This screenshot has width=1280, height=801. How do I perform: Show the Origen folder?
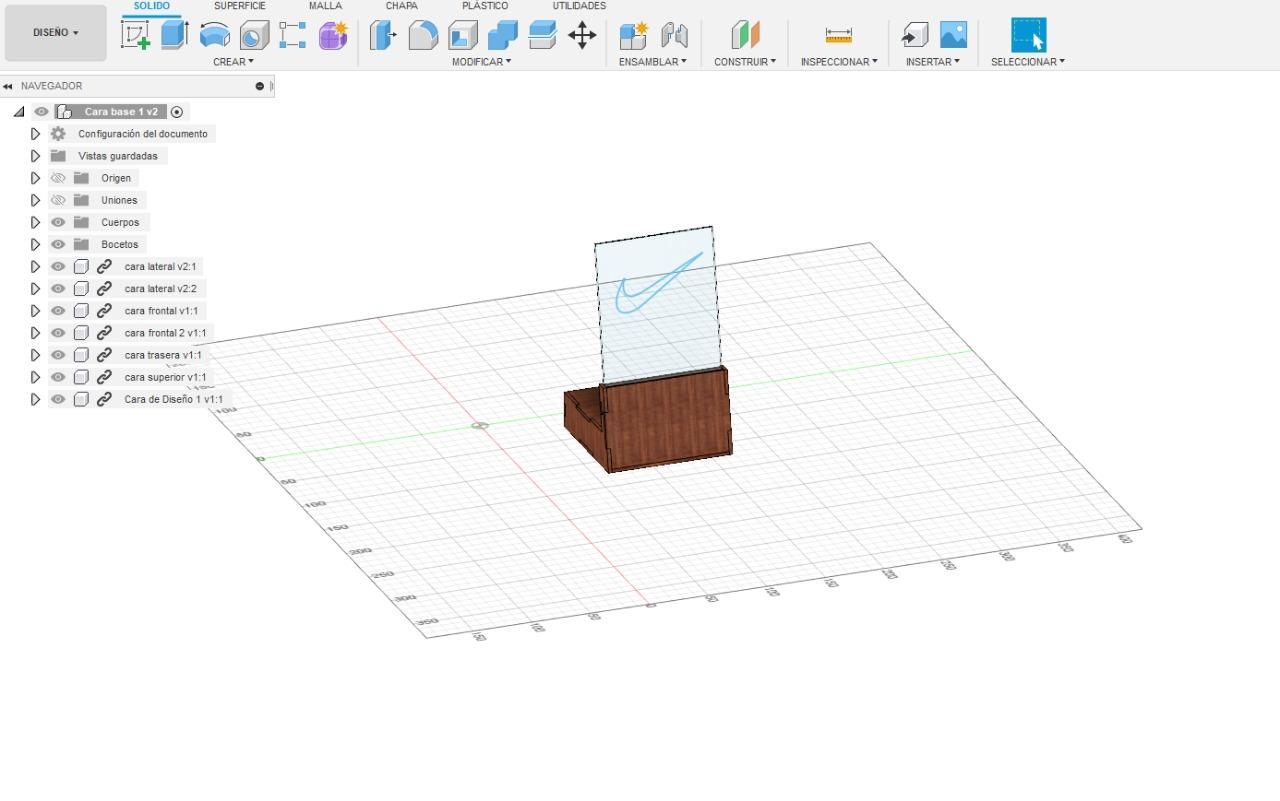pyautogui.click(x=58, y=178)
